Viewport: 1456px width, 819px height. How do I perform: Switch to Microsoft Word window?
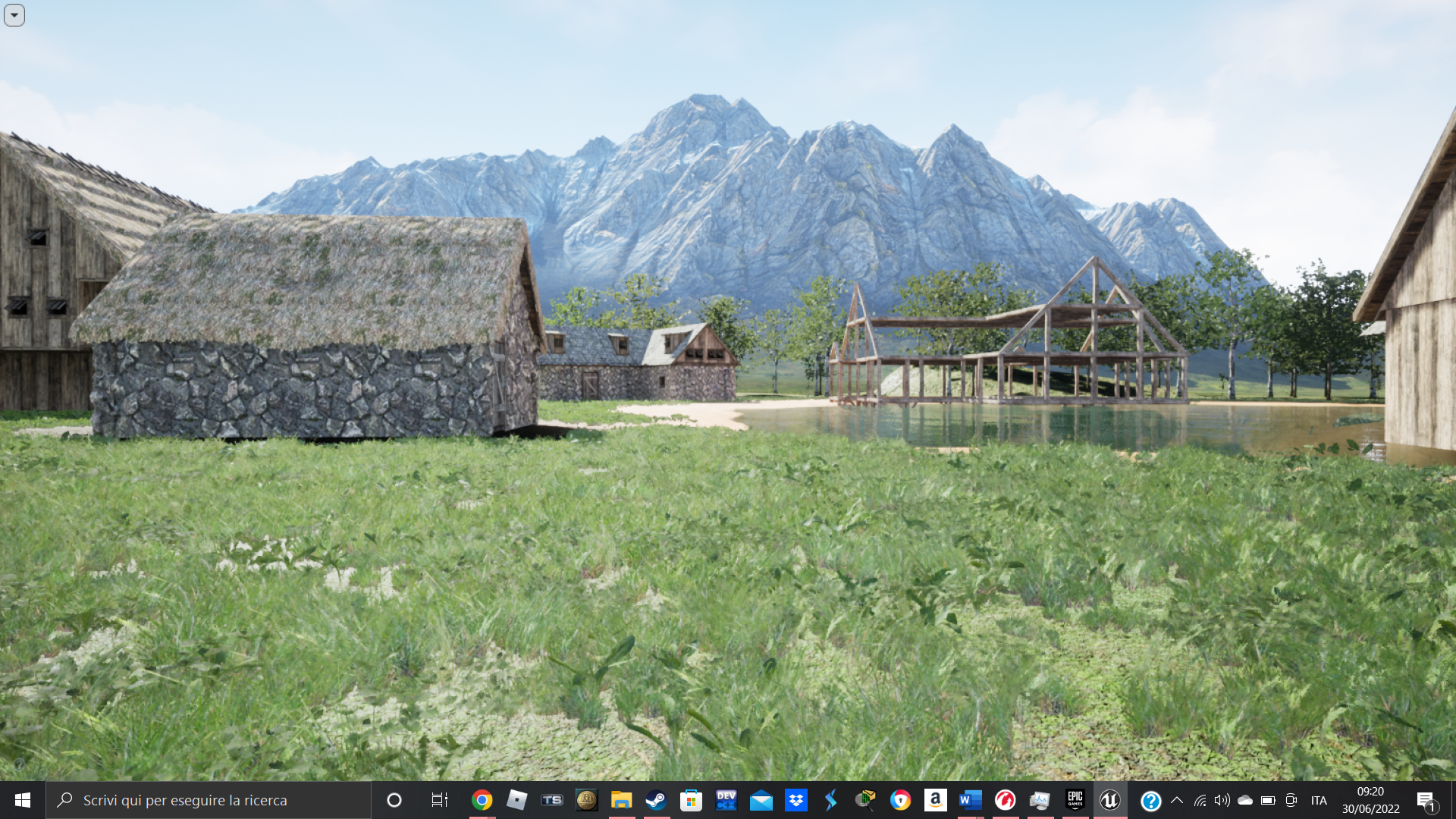[x=970, y=800]
